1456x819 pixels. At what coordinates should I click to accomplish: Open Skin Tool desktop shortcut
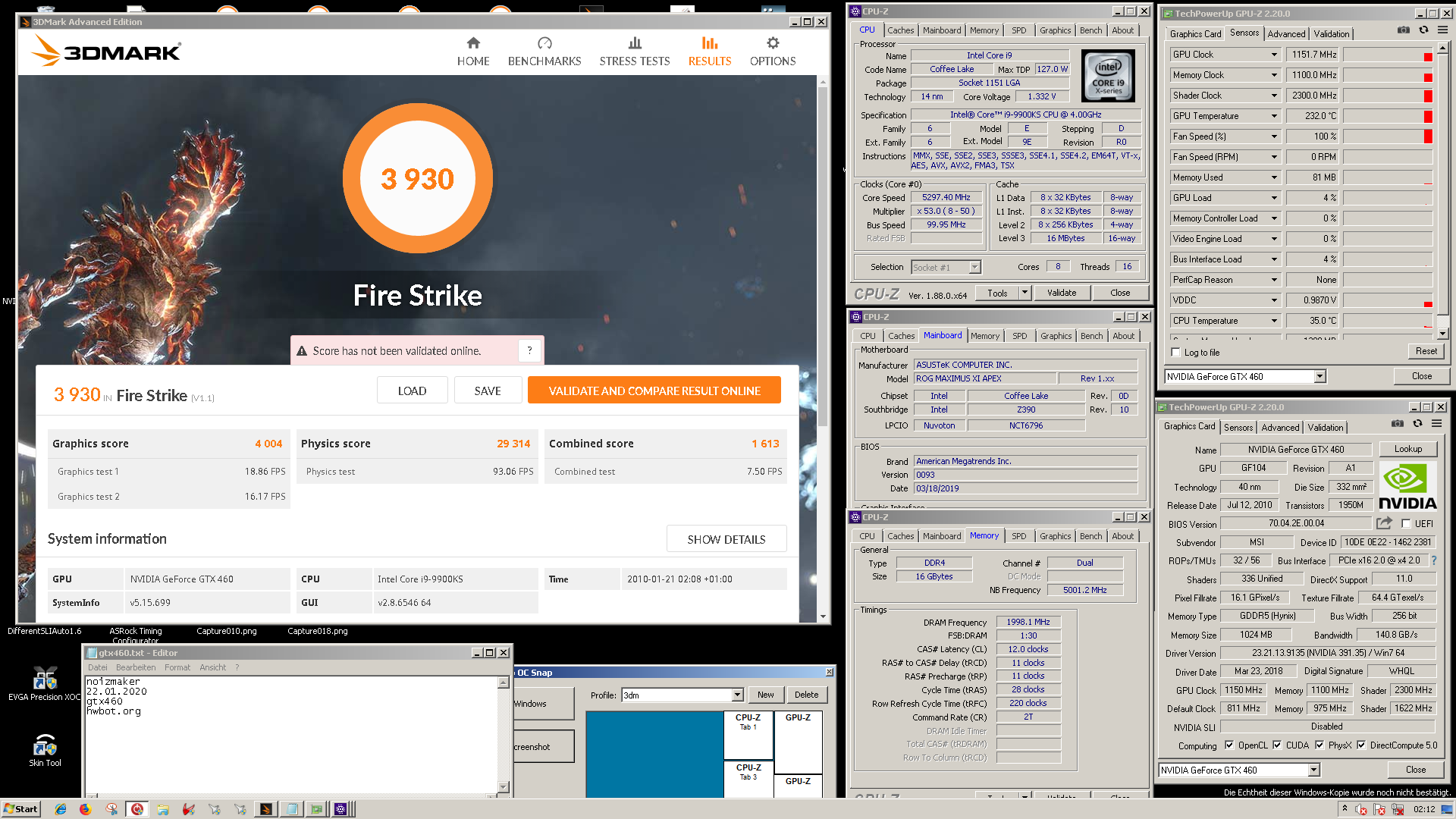pos(45,750)
